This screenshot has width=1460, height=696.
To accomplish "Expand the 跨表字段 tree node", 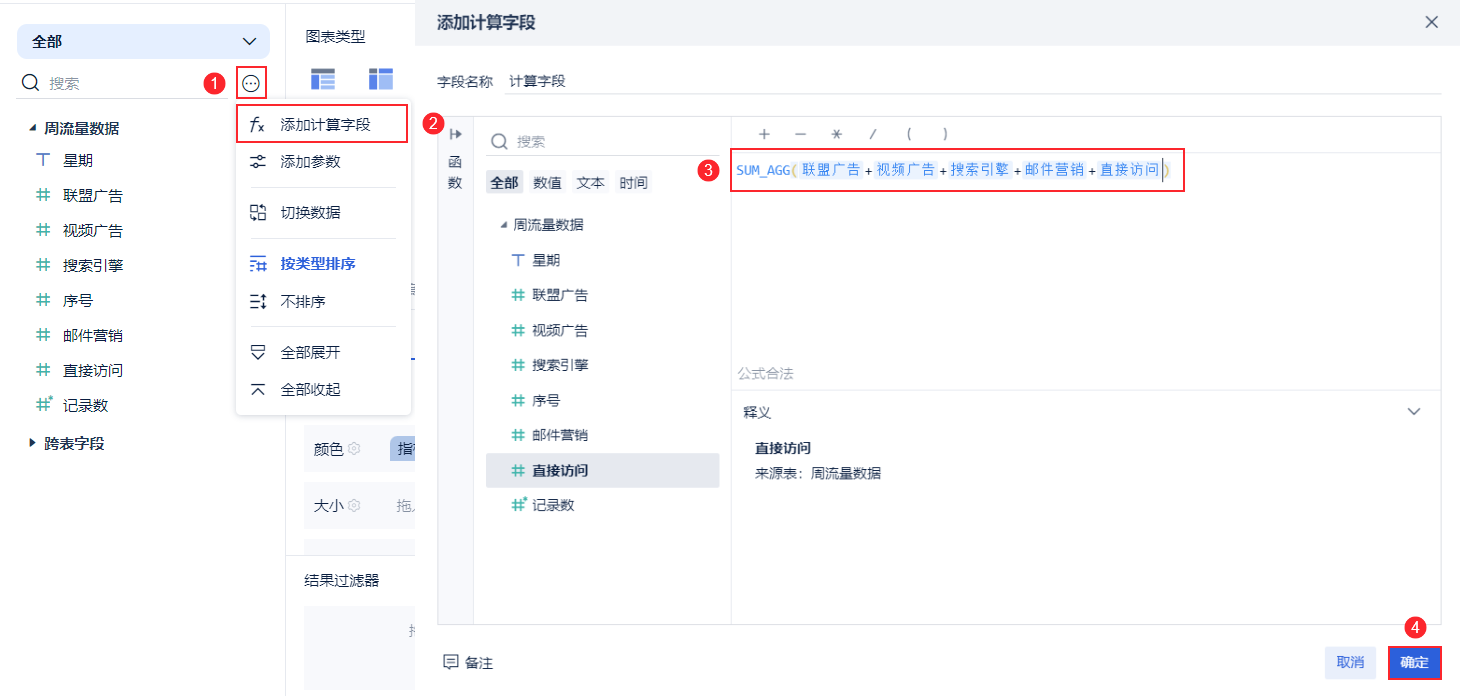I will (33, 443).
